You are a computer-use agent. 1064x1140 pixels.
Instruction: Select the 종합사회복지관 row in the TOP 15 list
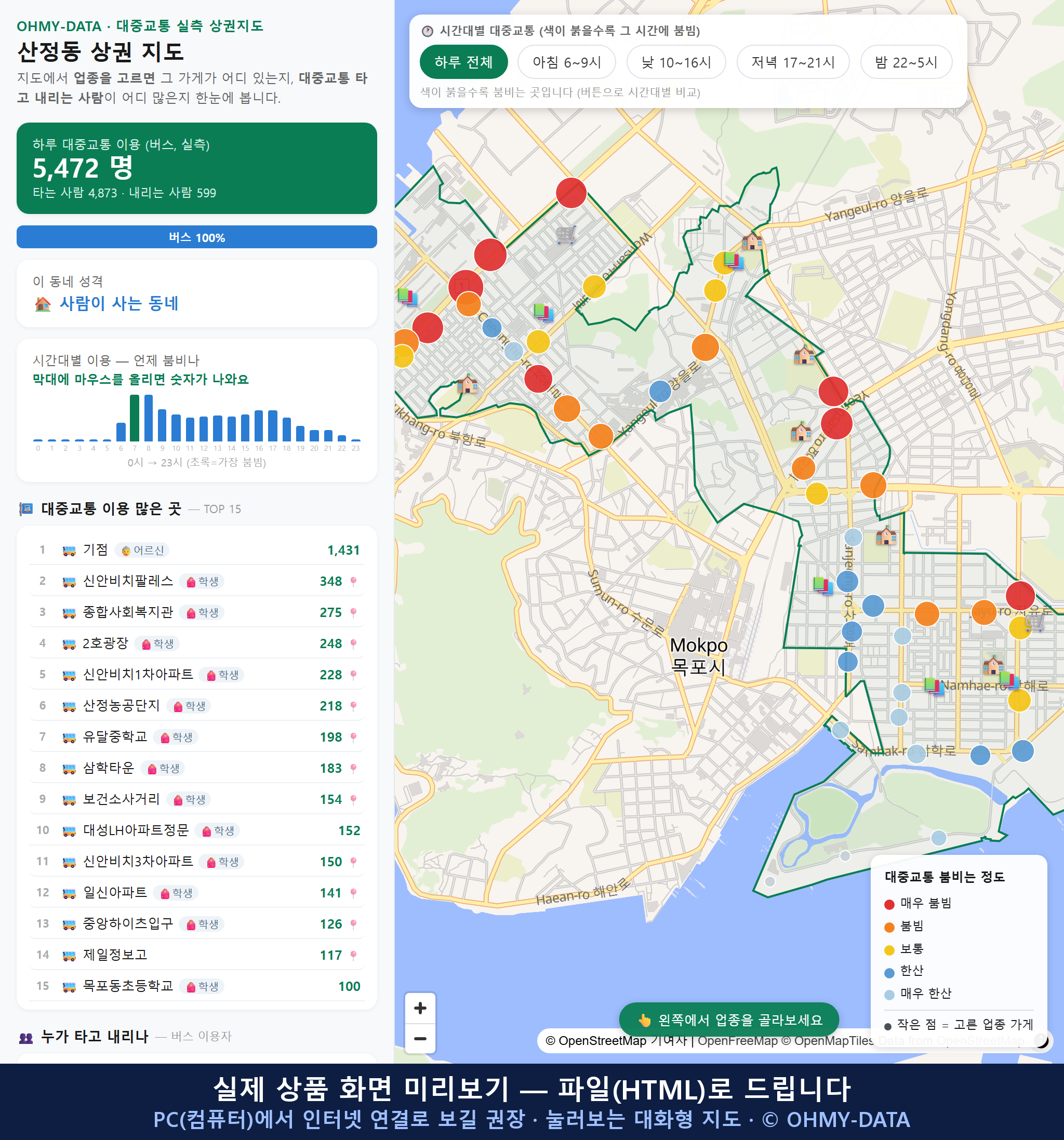pos(197,612)
